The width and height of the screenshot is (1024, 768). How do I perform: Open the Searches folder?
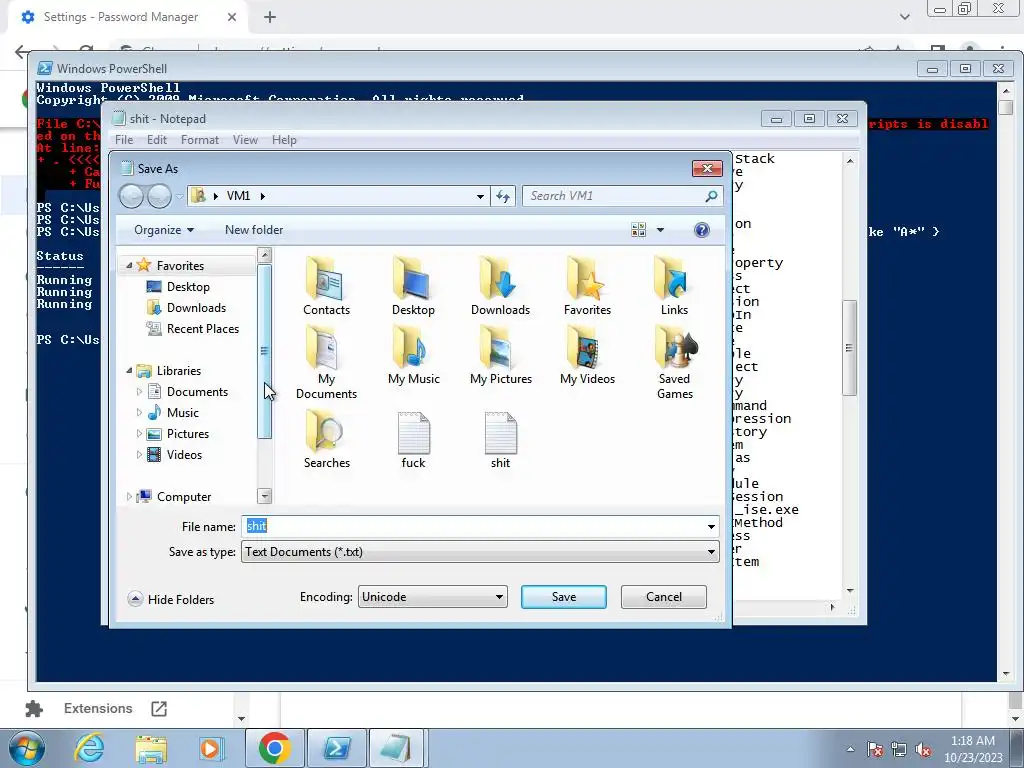click(x=327, y=439)
